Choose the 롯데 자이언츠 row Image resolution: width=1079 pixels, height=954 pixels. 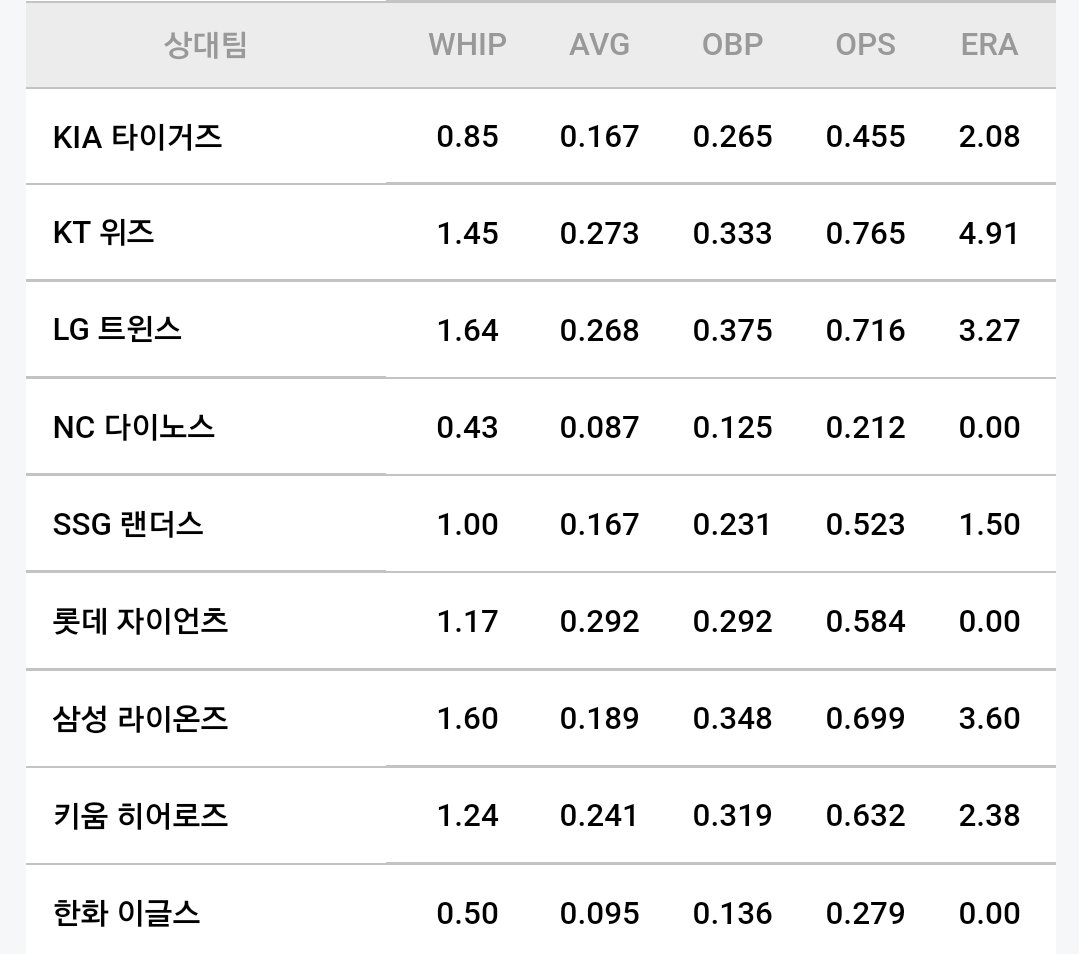pyautogui.click(x=540, y=621)
